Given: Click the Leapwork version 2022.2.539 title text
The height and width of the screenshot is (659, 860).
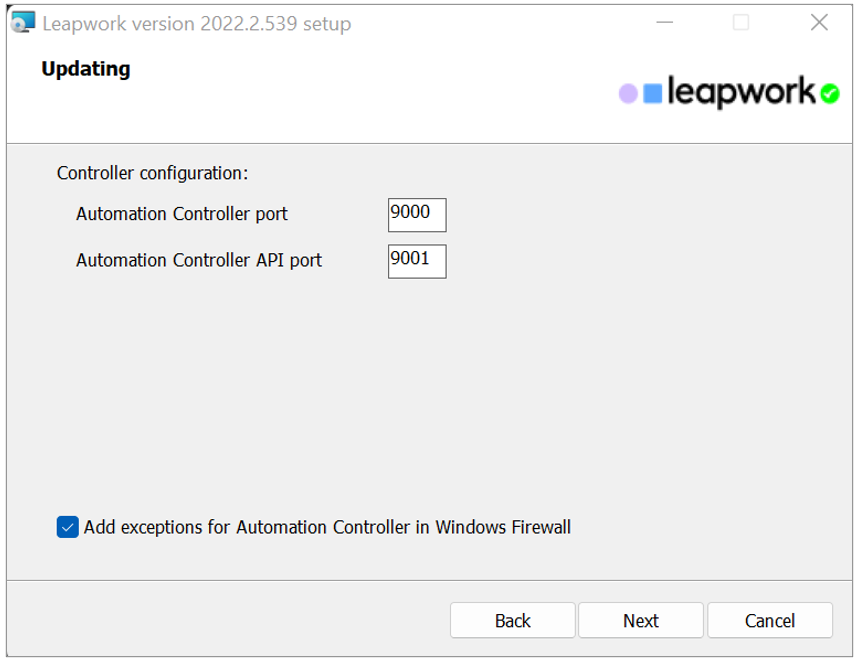Looking at the screenshot, I should click(x=195, y=22).
